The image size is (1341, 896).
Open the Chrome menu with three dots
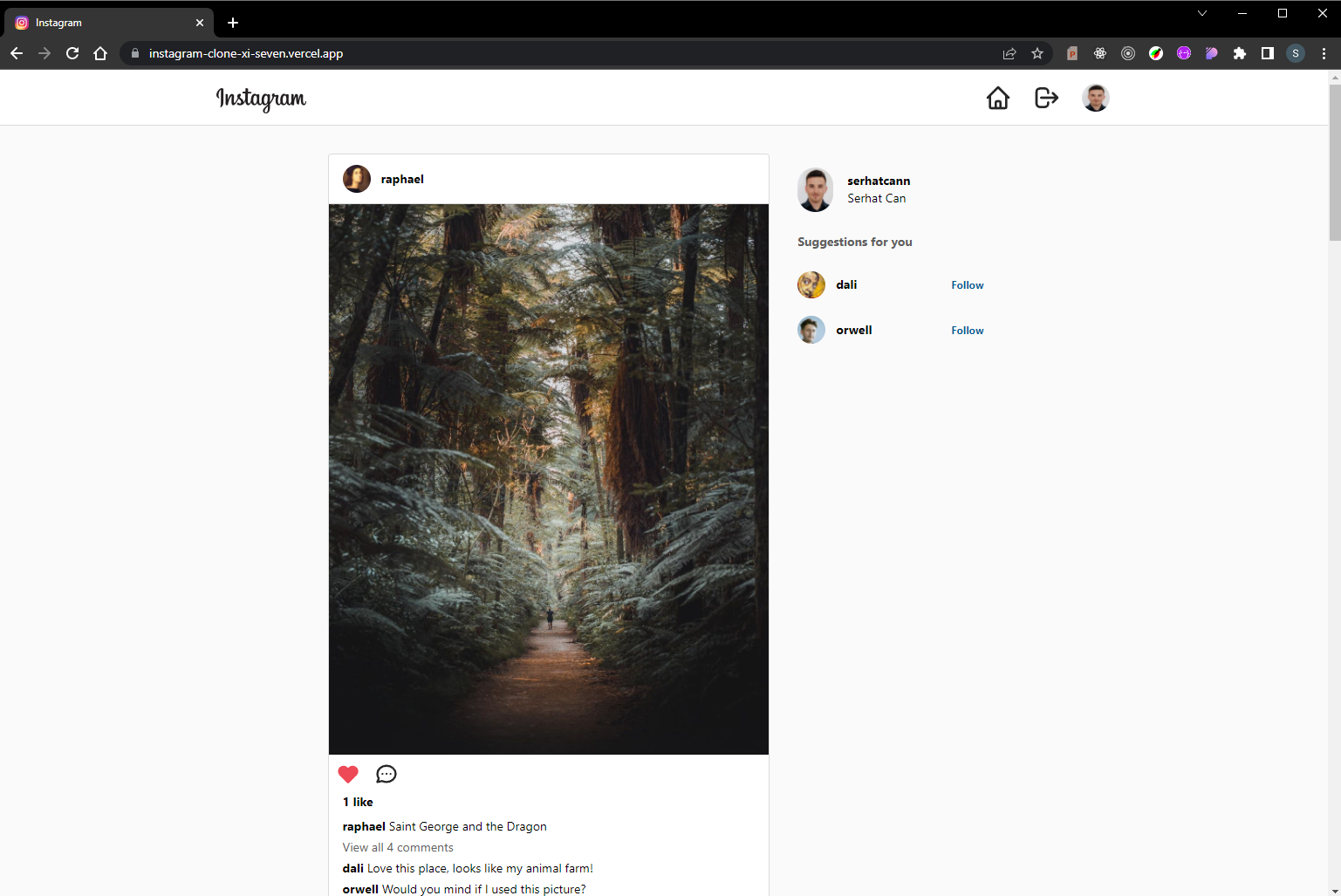(x=1324, y=53)
